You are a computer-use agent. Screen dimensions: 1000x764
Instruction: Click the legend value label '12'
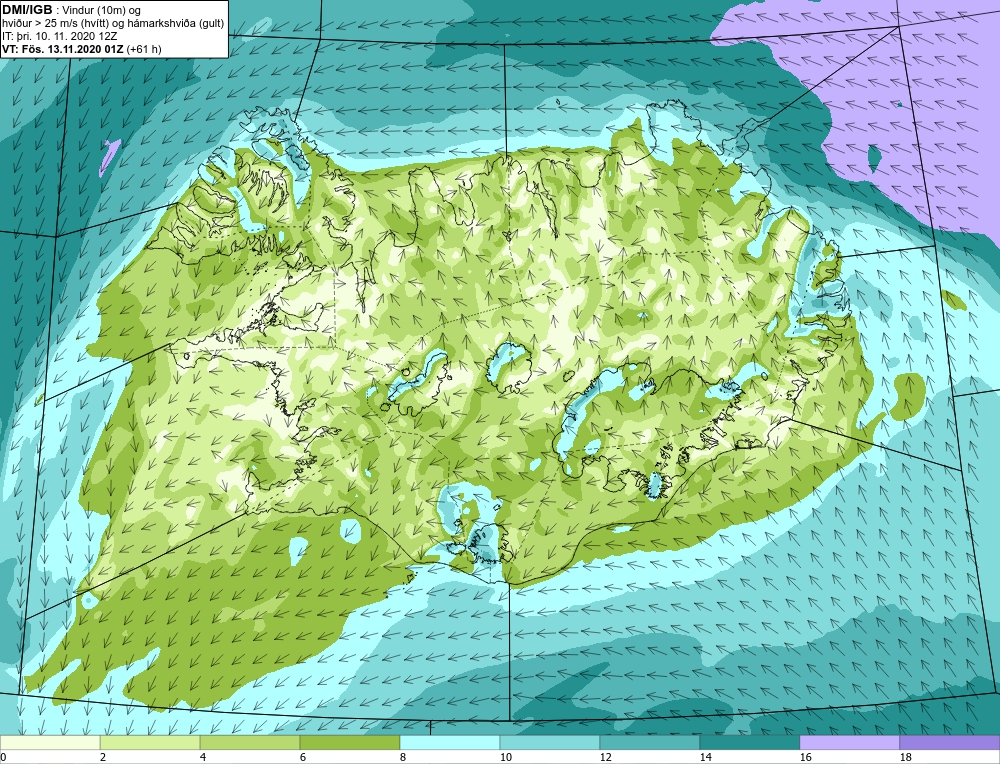click(607, 757)
